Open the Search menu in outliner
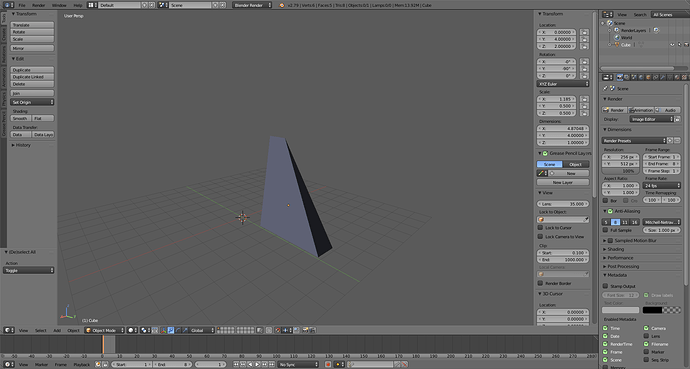Image resolution: width=690 pixels, height=369 pixels. 640,15
